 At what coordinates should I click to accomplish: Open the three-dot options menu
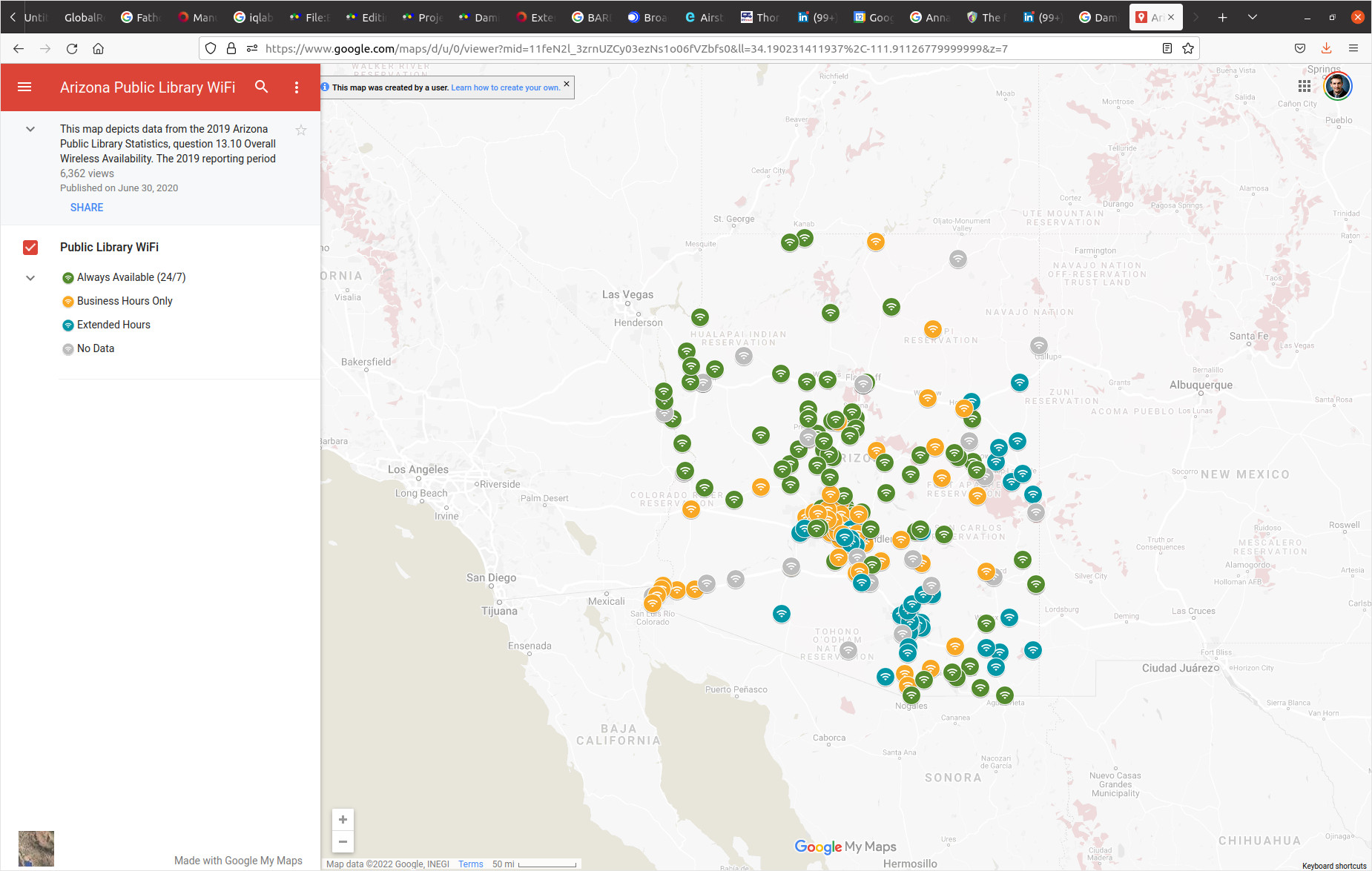[297, 87]
